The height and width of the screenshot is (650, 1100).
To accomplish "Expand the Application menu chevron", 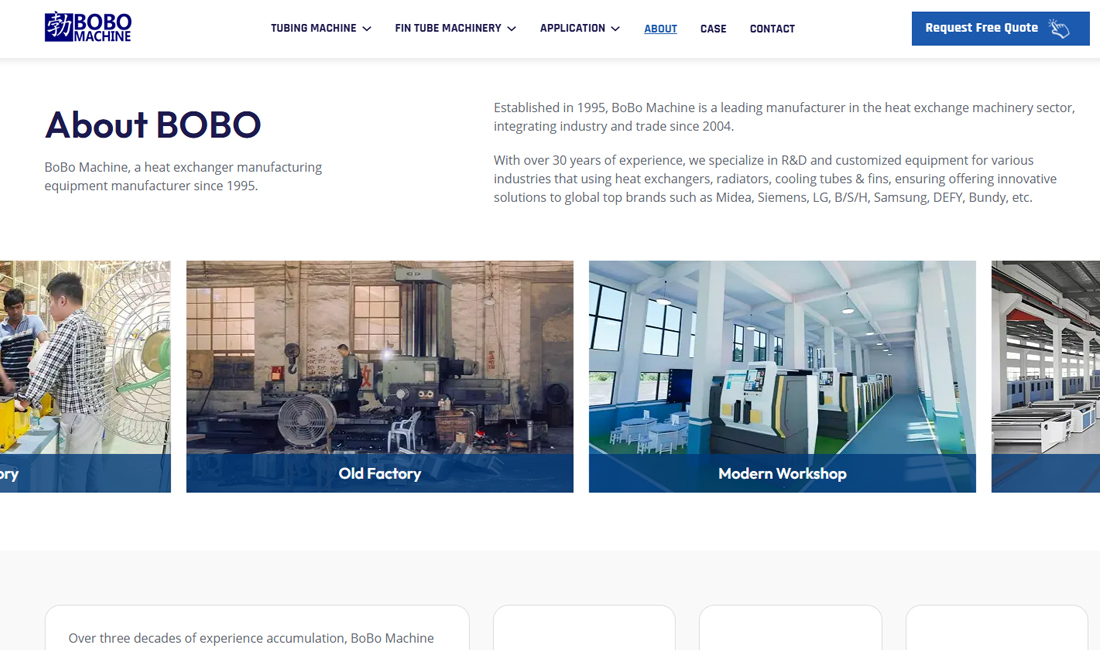I will [x=615, y=29].
